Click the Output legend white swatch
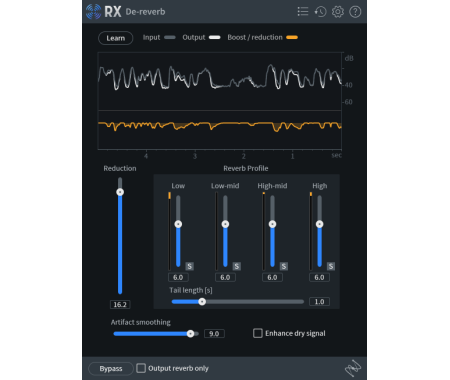Screen dimensions: 450x380 pyautogui.click(x=215, y=37)
